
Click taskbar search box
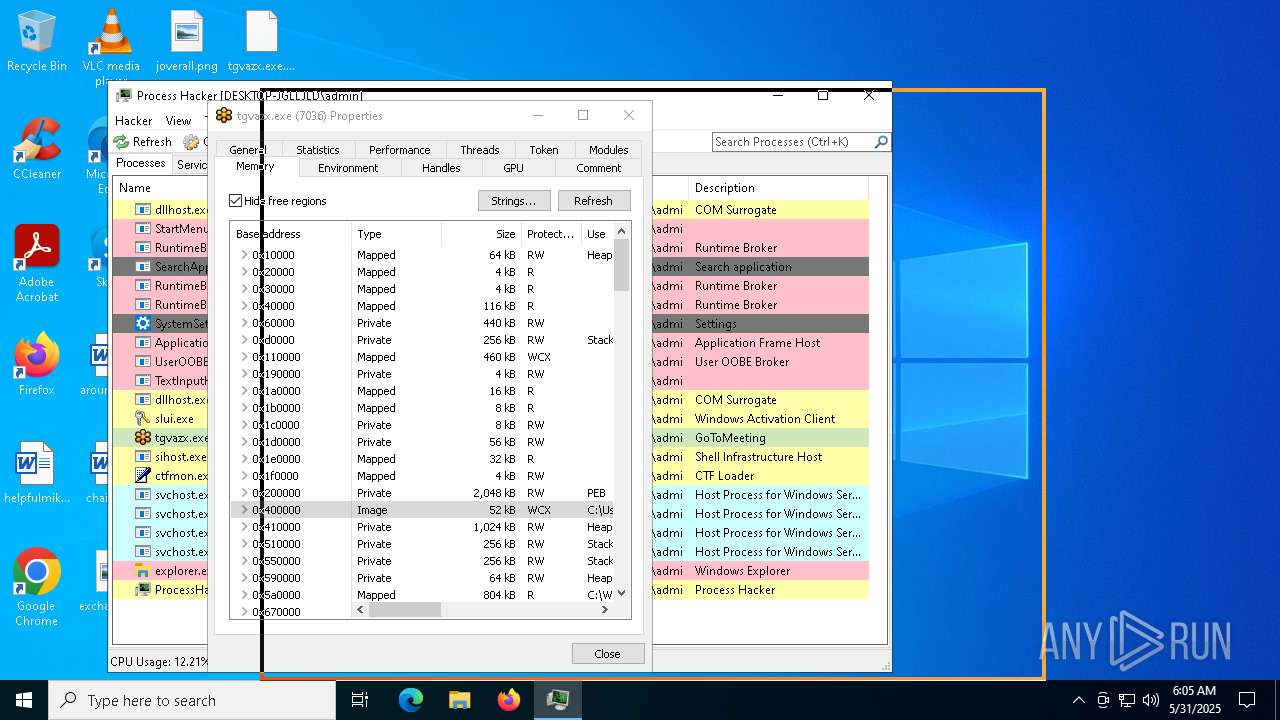[192, 700]
